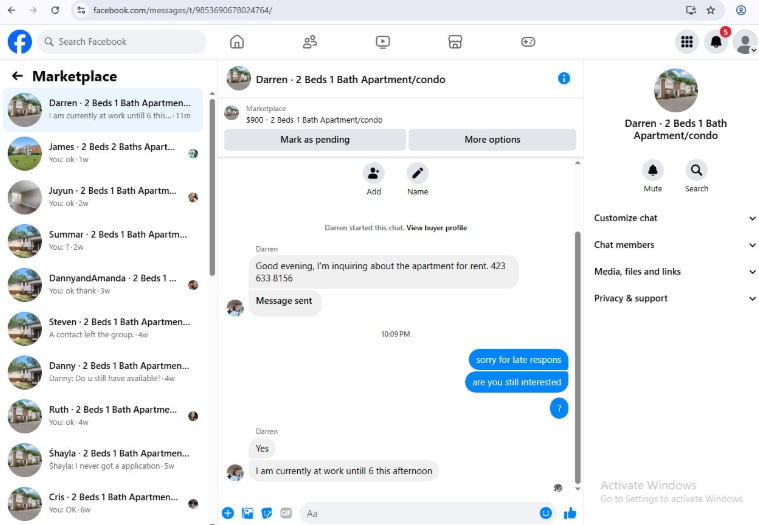Click the blue conversation info icon
Viewport: 759px width, 525px height.
point(564,78)
